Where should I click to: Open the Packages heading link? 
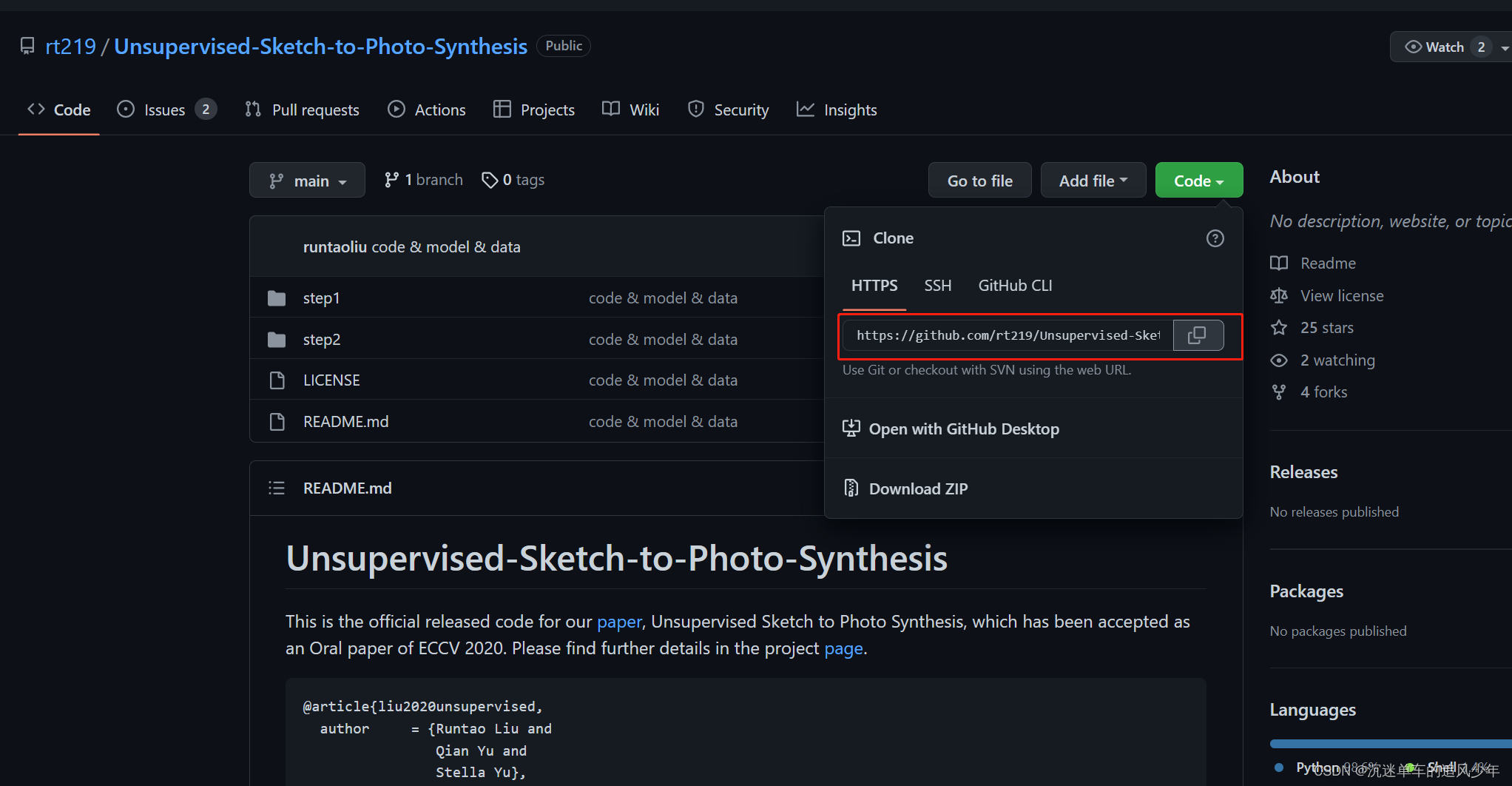(1306, 591)
